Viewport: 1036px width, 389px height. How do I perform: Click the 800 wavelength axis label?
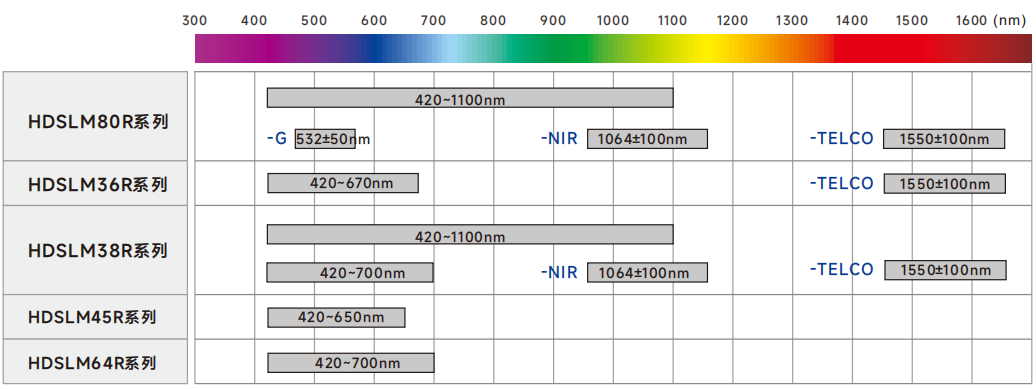(494, 20)
